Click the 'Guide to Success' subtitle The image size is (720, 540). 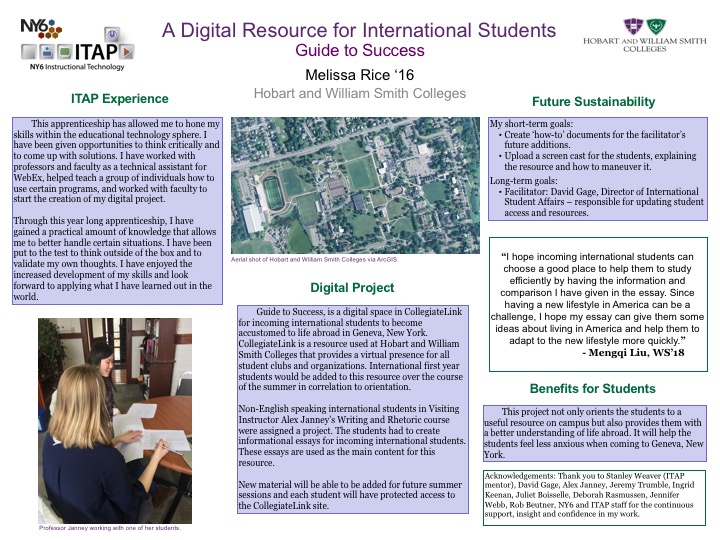tap(360, 50)
